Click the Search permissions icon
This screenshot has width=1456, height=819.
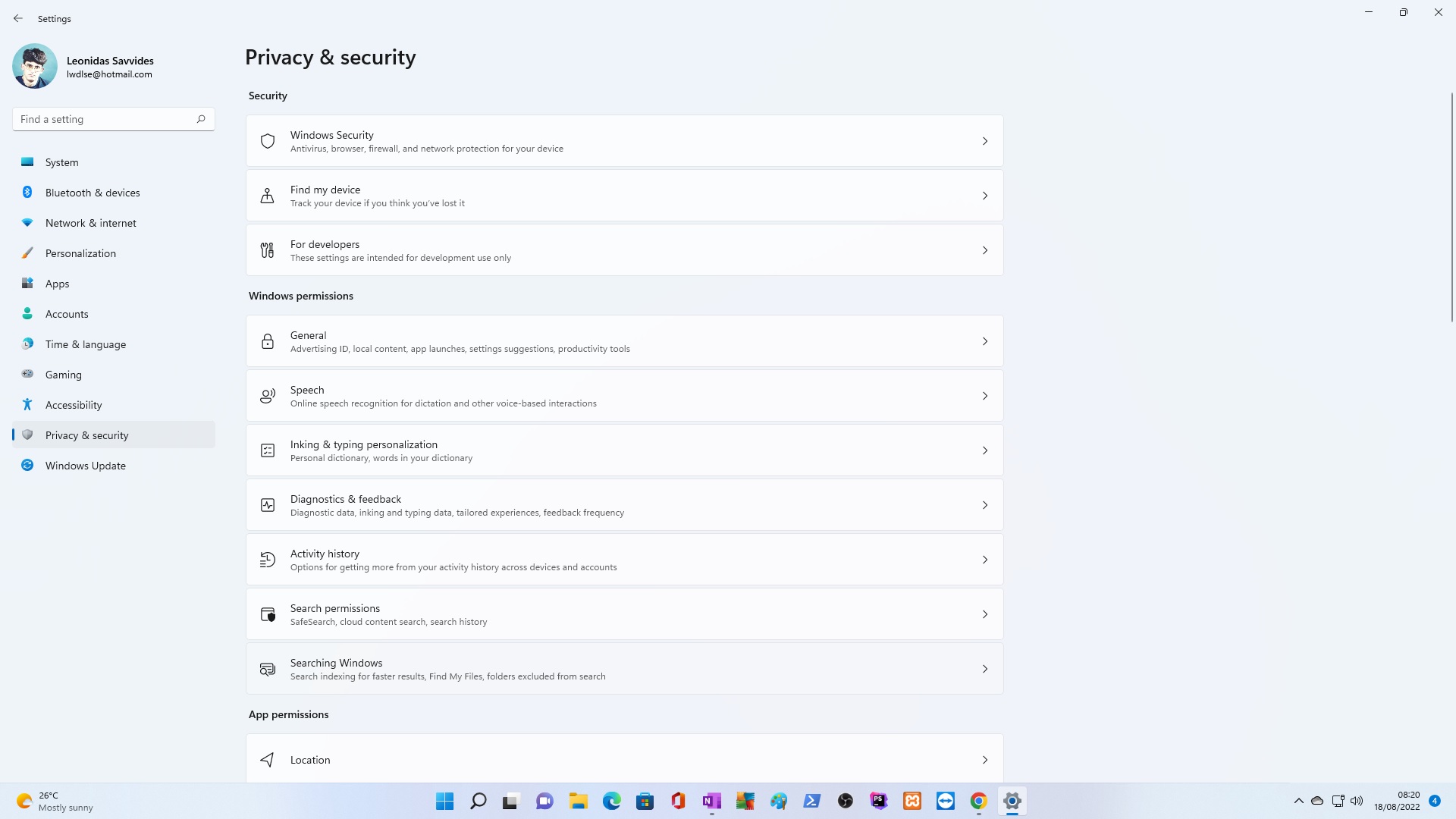[x=267, y=614]
